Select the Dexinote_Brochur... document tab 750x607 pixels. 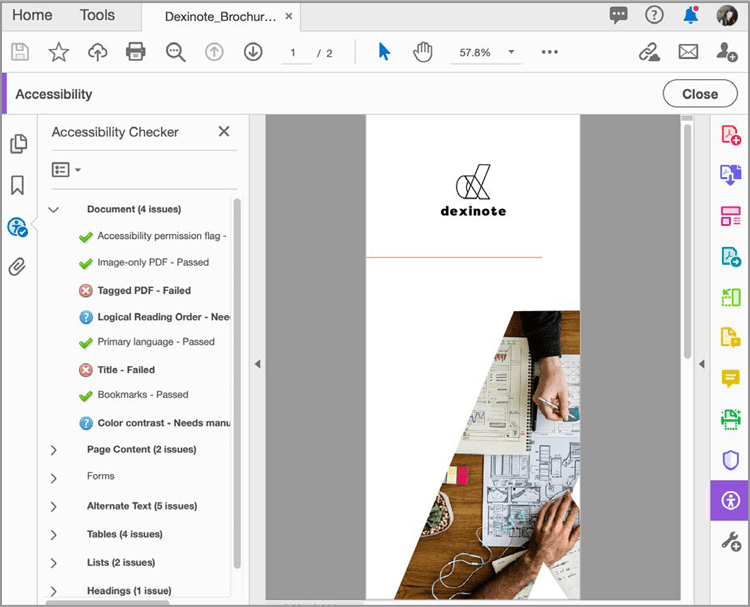(x=221, y=17)
